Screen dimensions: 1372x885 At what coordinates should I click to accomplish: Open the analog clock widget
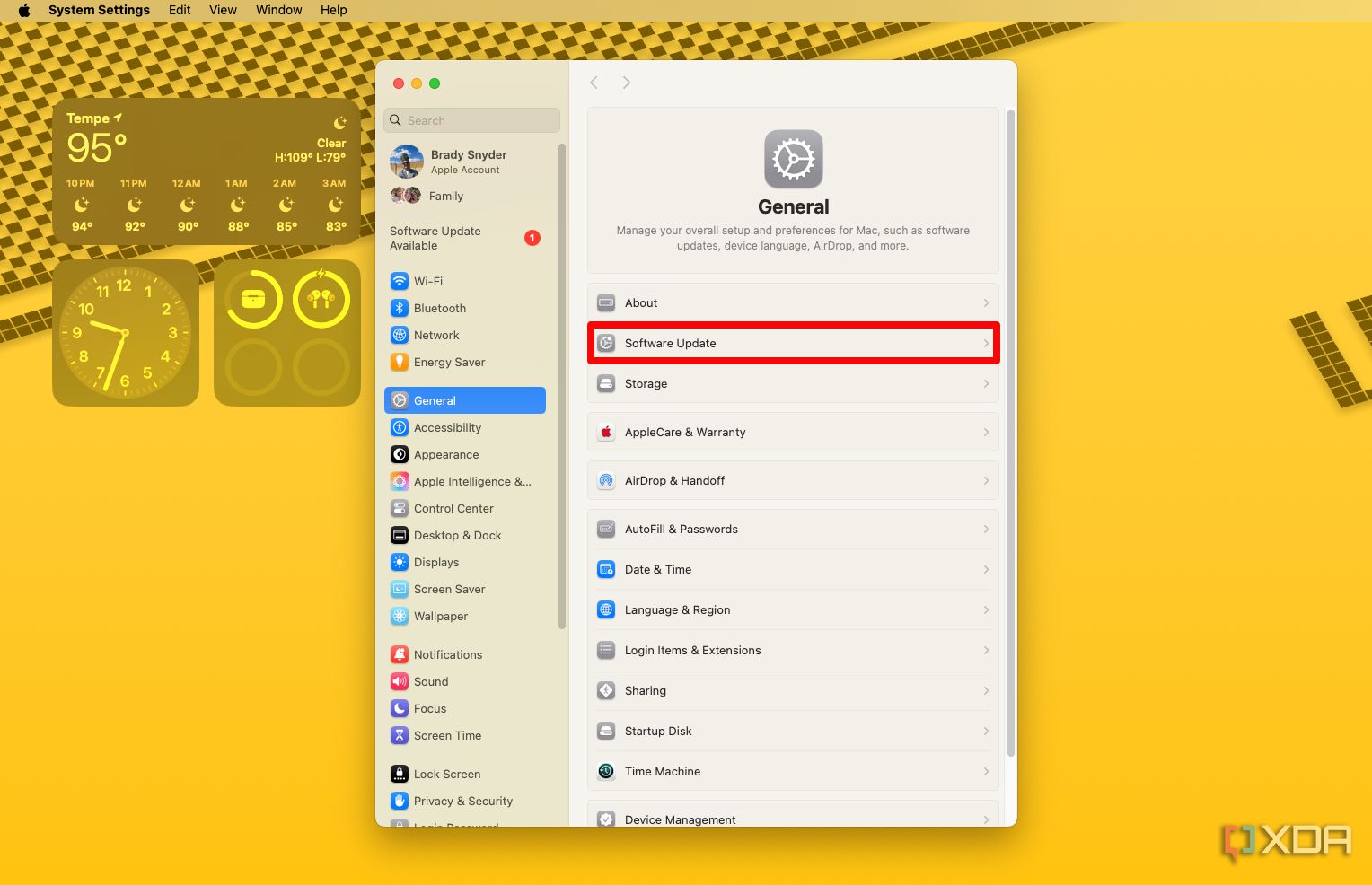126,333
